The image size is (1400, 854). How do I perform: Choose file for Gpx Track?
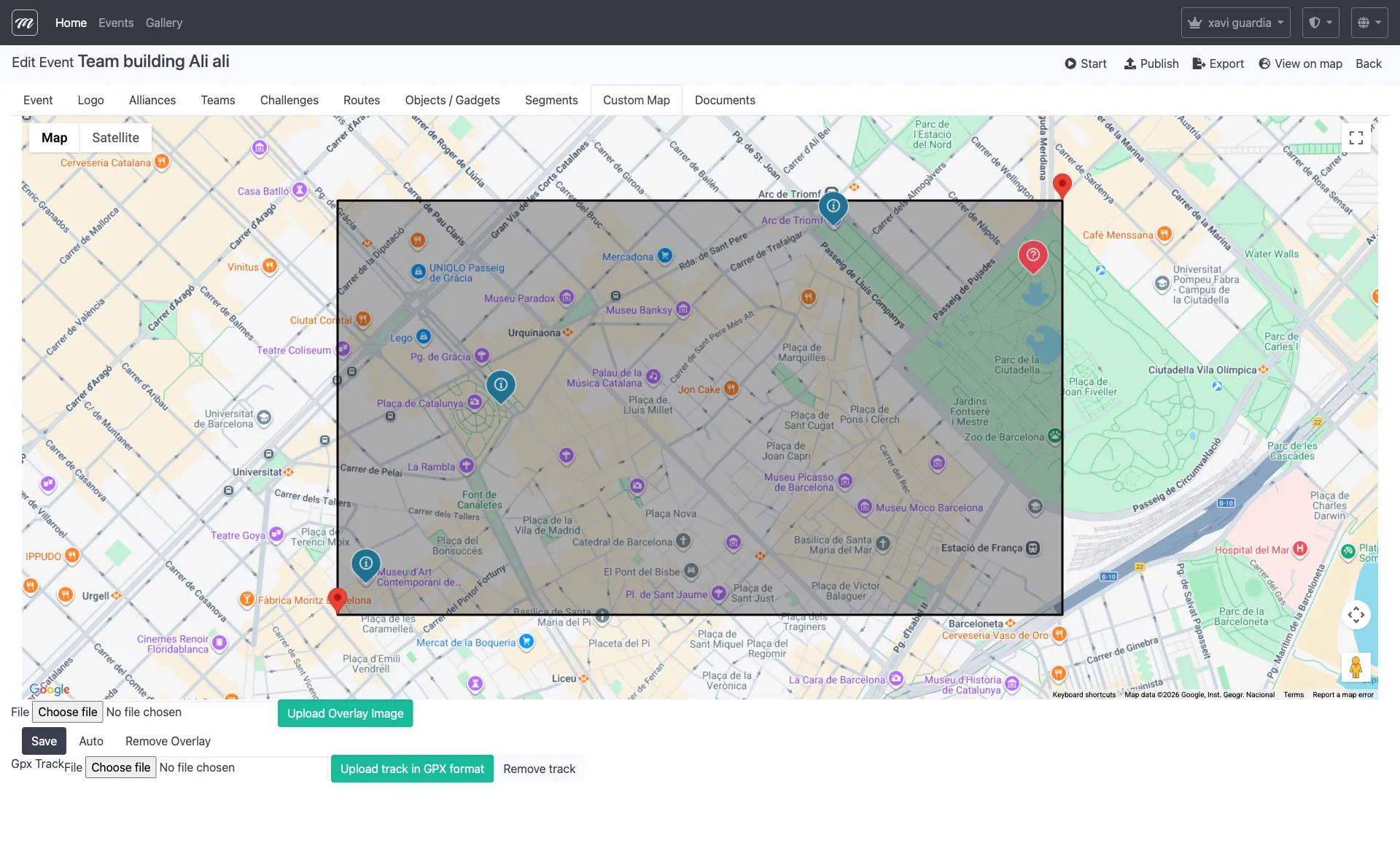coord(121,767)
